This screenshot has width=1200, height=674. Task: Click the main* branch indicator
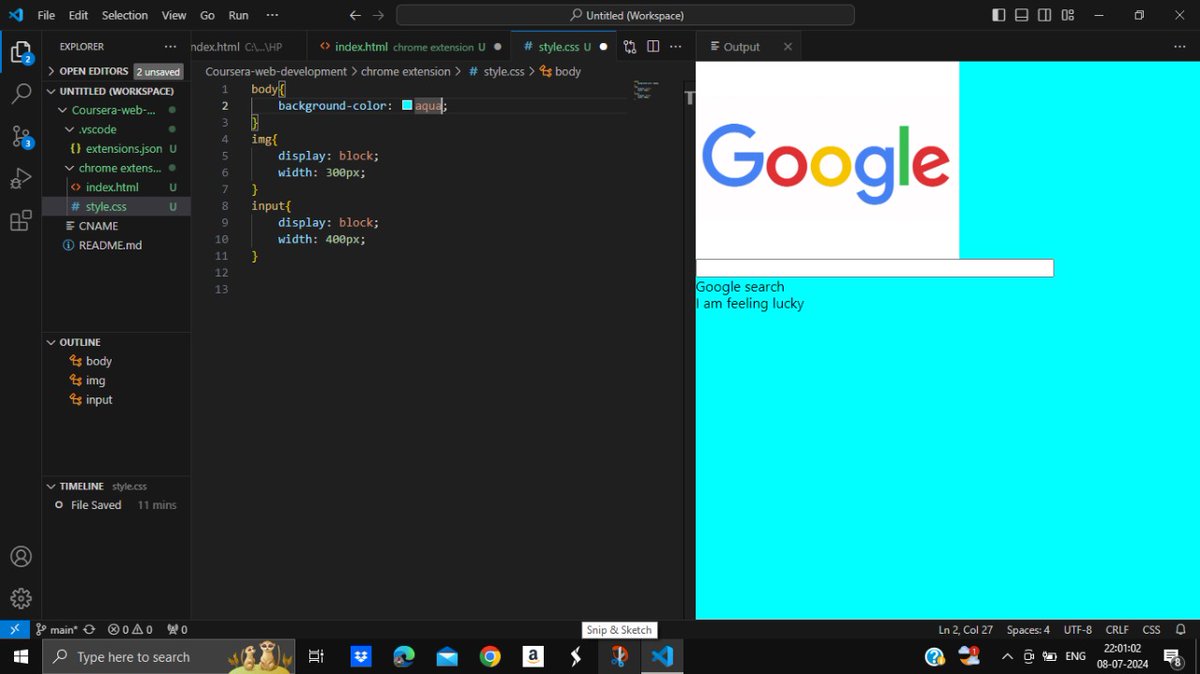56,630
